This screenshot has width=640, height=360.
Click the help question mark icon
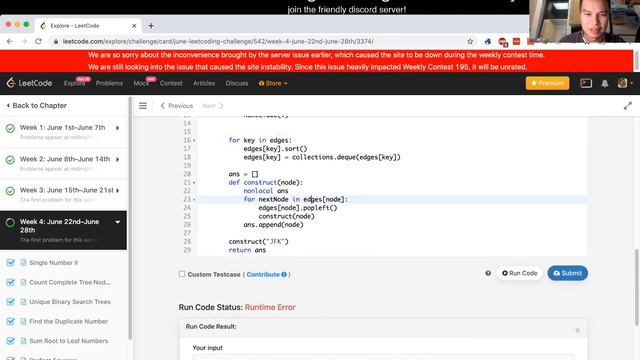coord(488,273)
